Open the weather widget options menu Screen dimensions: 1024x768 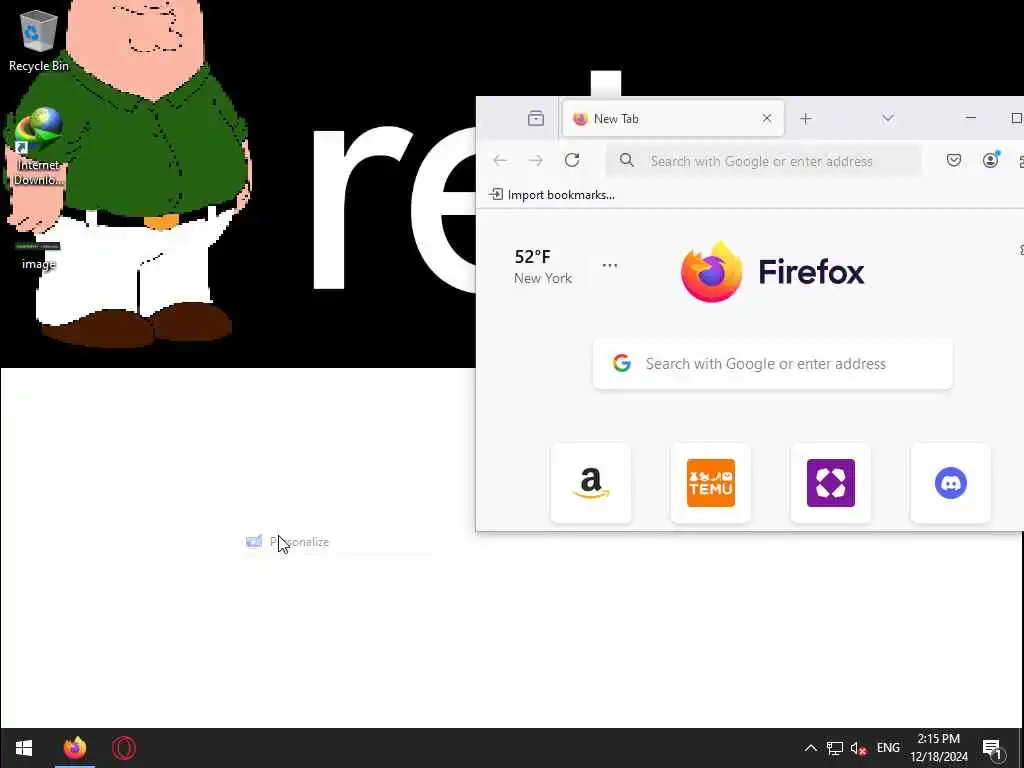point(610,265)
